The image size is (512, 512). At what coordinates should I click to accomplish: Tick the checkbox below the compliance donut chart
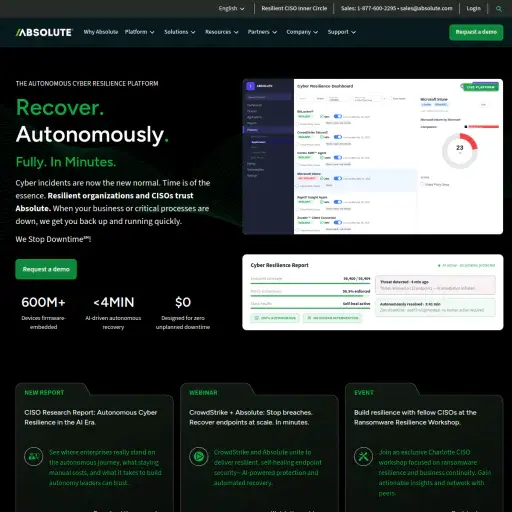point(422,184)
